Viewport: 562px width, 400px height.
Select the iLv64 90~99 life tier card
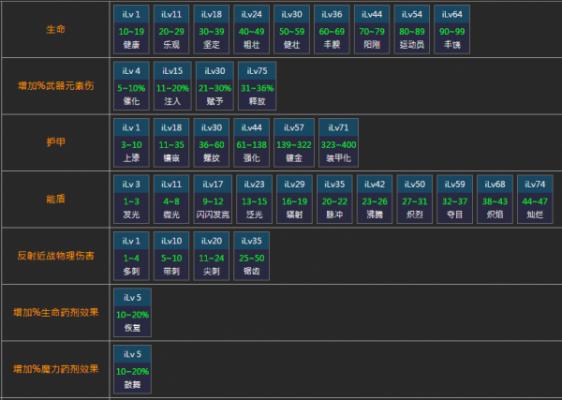452,30
